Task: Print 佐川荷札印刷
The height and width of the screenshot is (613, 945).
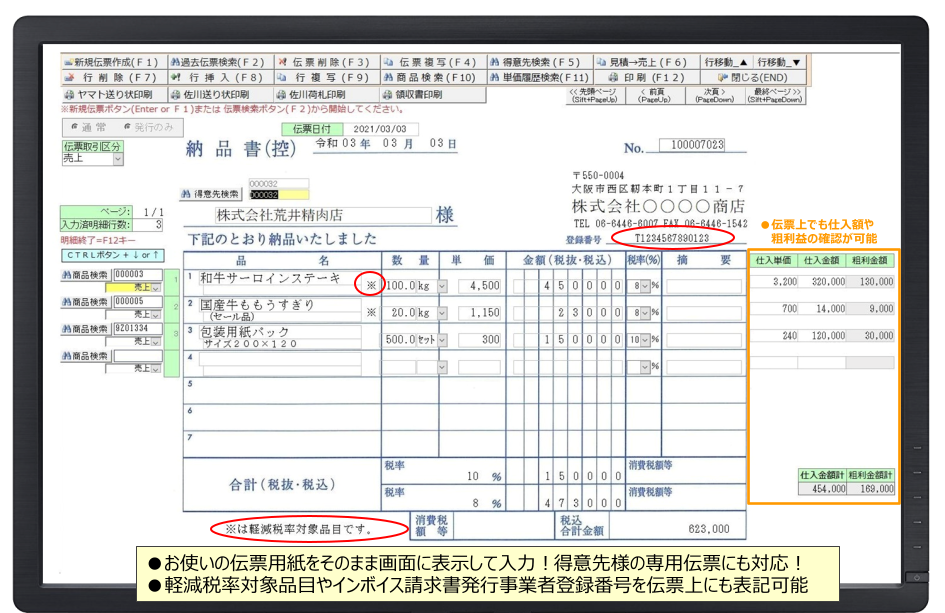Action: 327,95
